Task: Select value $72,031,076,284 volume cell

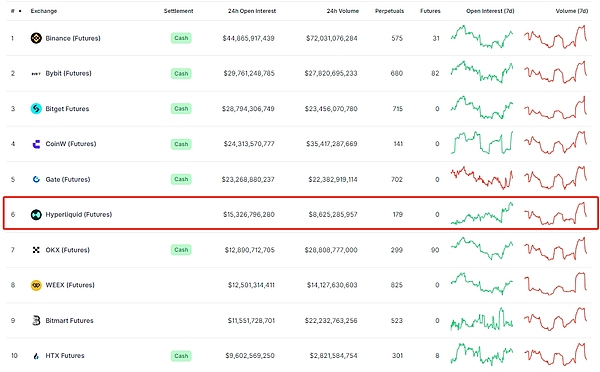Action: coord(332,38)
